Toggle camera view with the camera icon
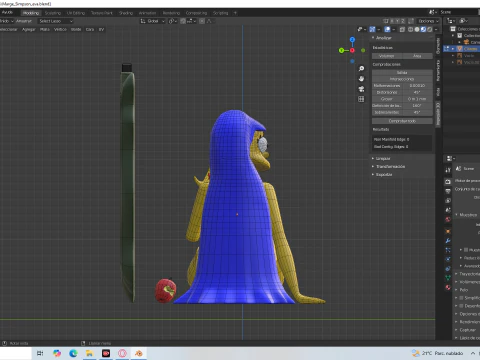The image size is (480, 360). [361, 89]
